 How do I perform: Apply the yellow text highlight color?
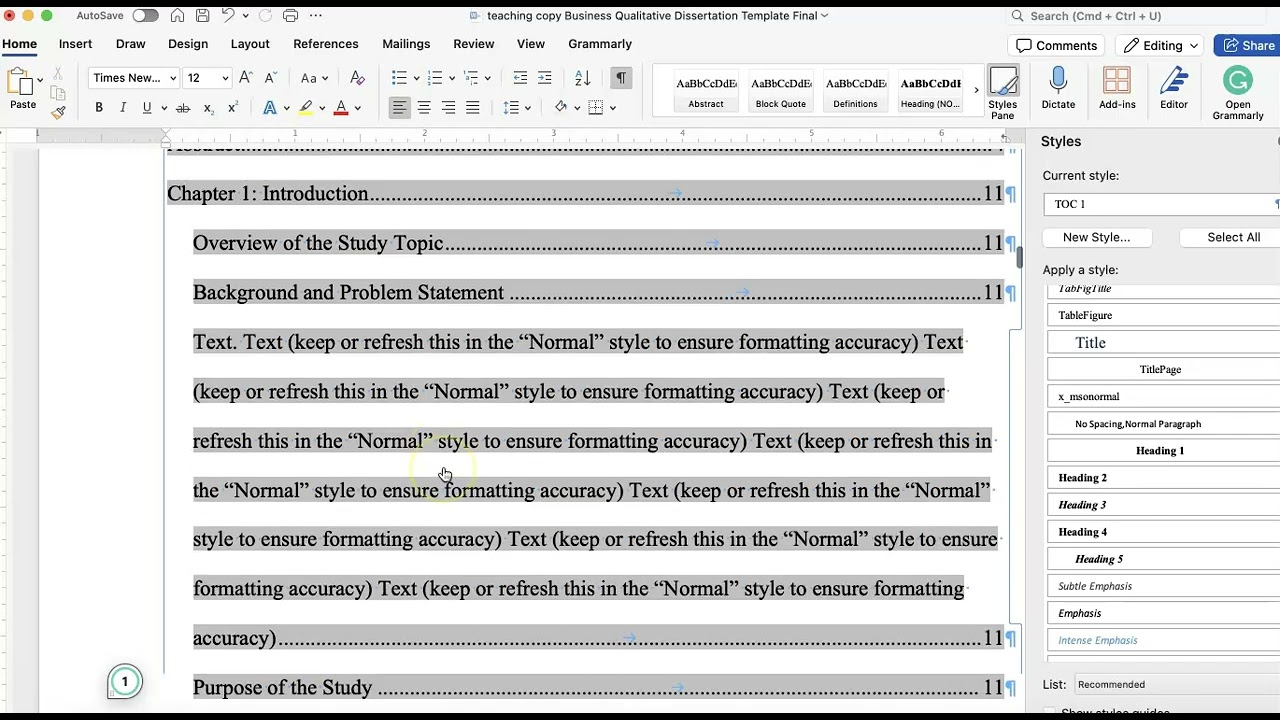306,108
